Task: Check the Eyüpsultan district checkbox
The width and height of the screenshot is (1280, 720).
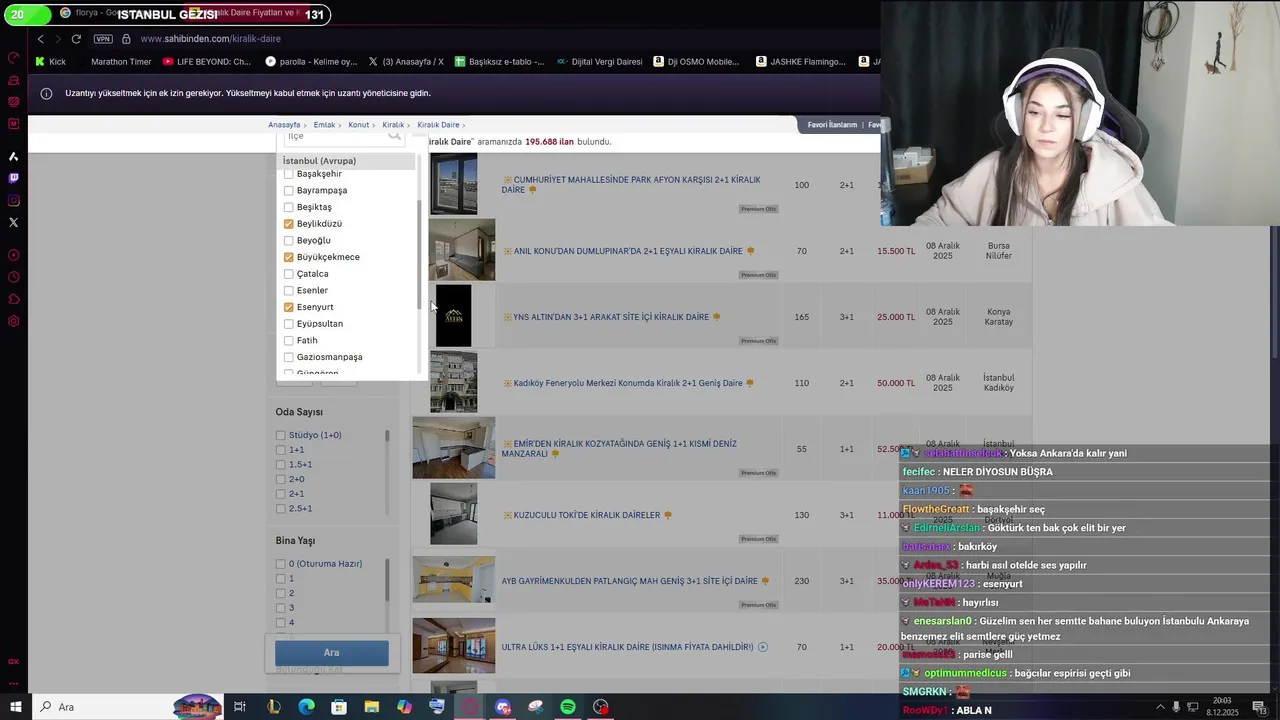Action: pyautogui.click(x=289, y=324)
